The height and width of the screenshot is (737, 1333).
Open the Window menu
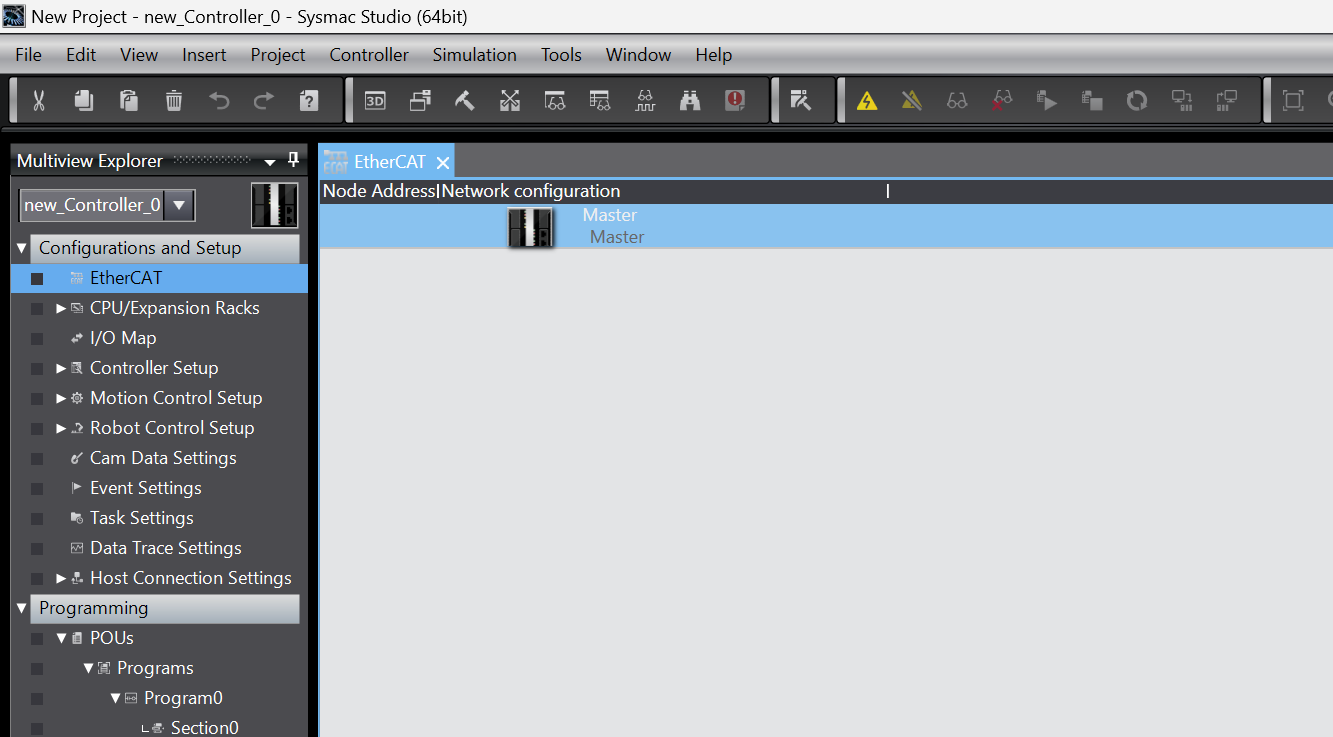(638, 55)
